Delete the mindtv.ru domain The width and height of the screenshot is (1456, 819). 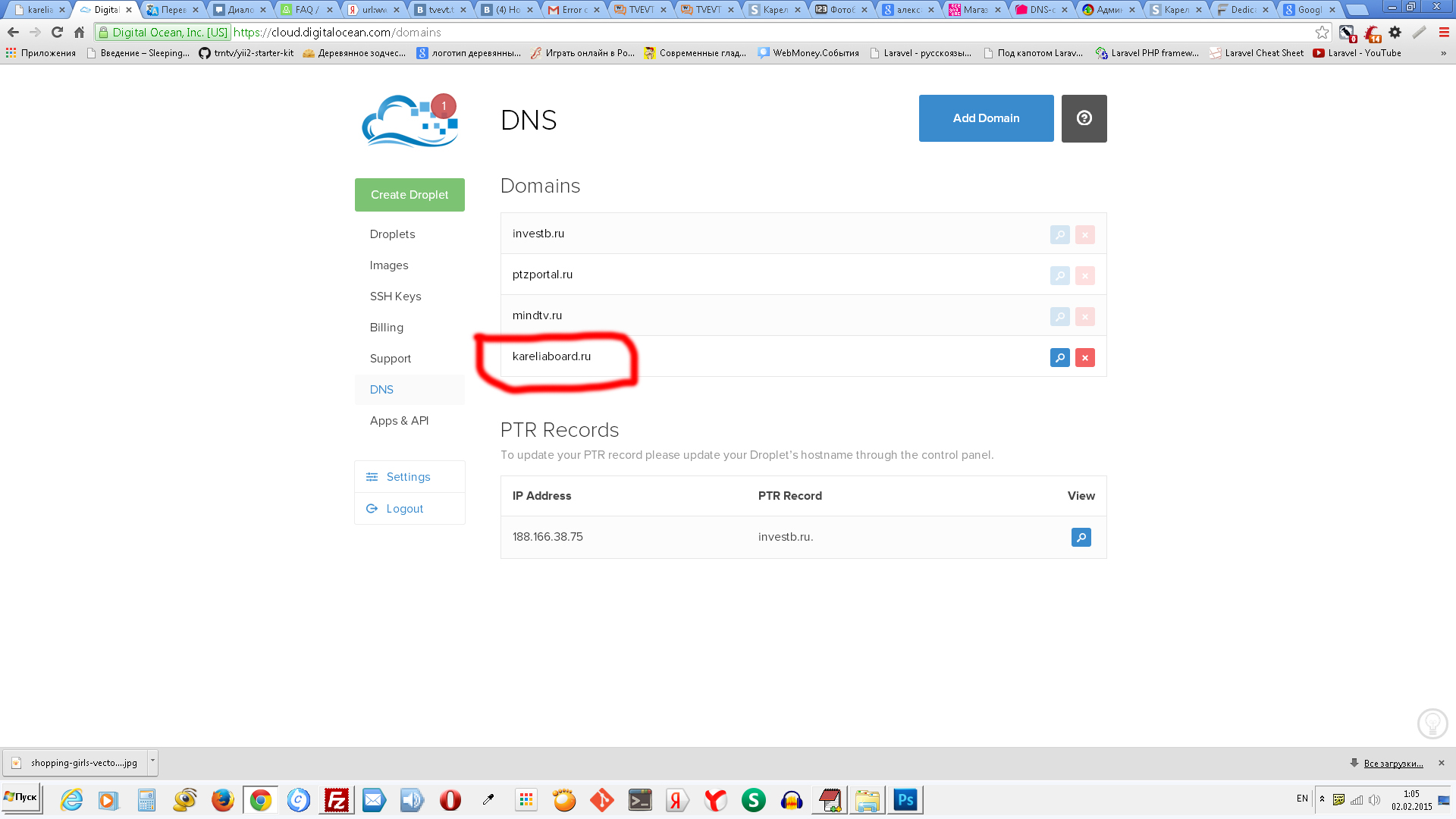[1084, 316]
